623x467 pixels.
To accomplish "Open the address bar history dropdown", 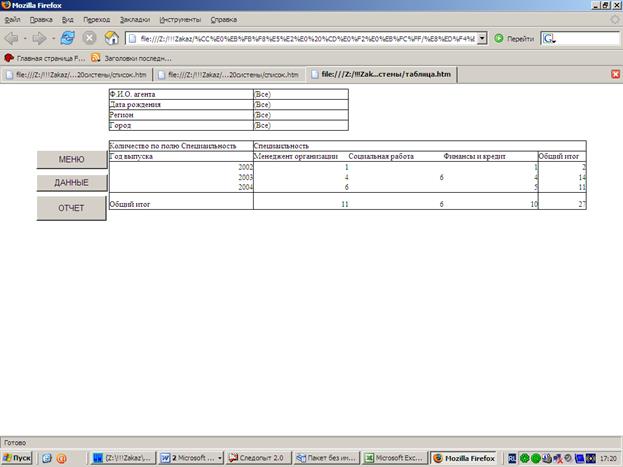I will (x=483, y=38).
